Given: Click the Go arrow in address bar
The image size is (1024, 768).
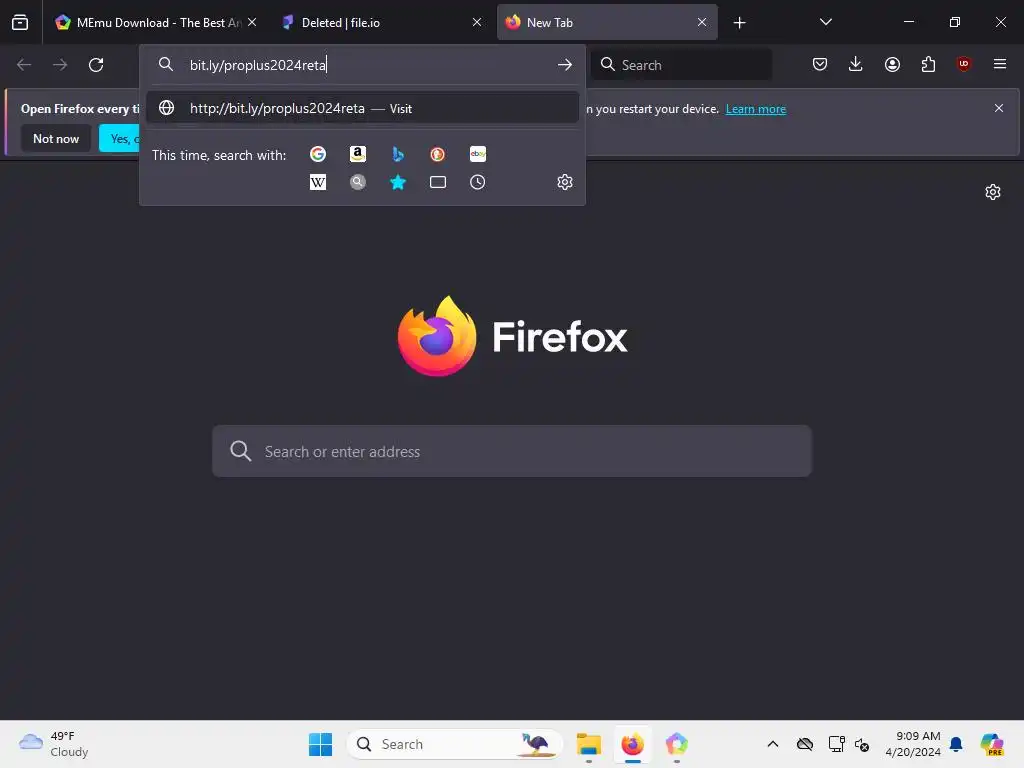Looking at the screenshot, I should (565, 65).
